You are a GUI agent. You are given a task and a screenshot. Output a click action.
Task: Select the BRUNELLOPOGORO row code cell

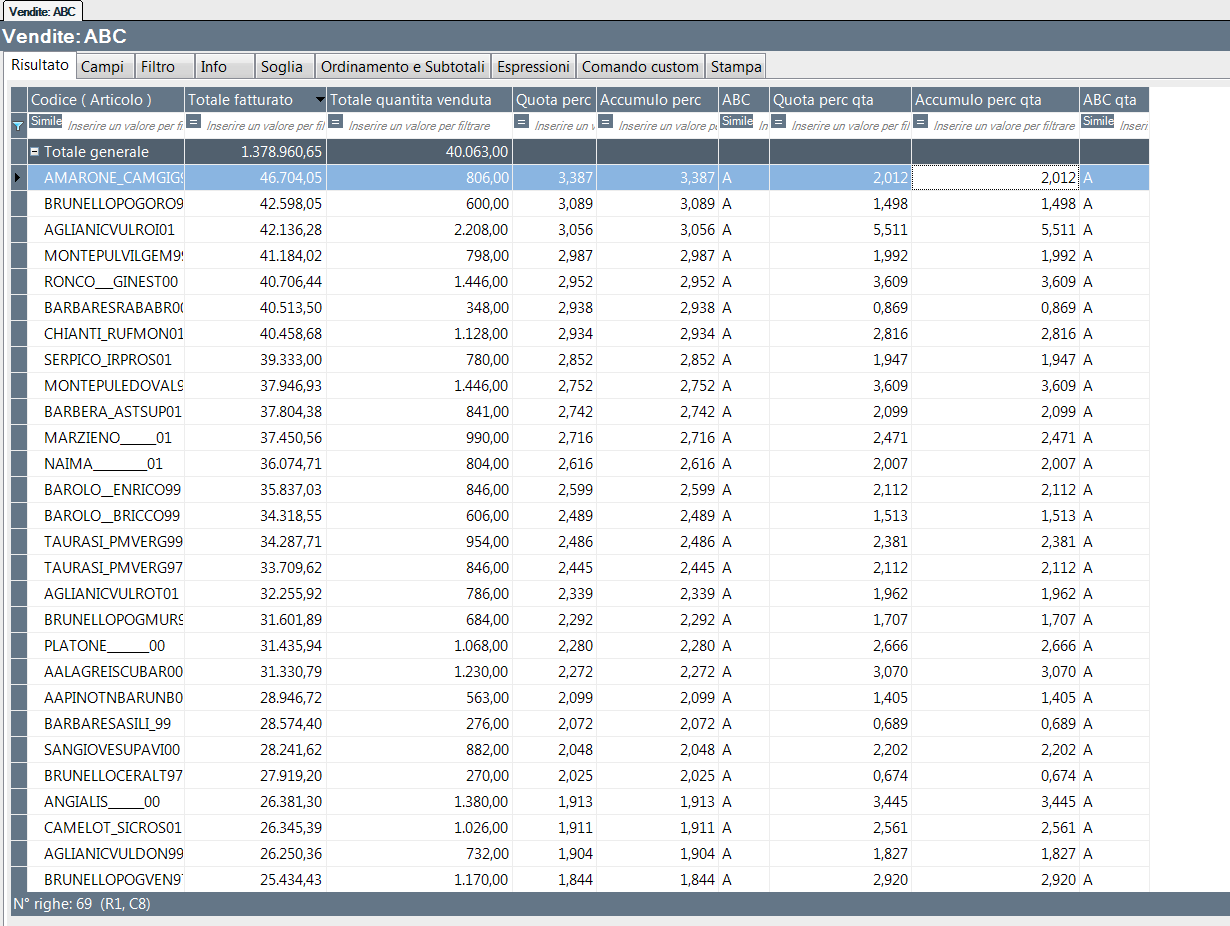point(113,204)
